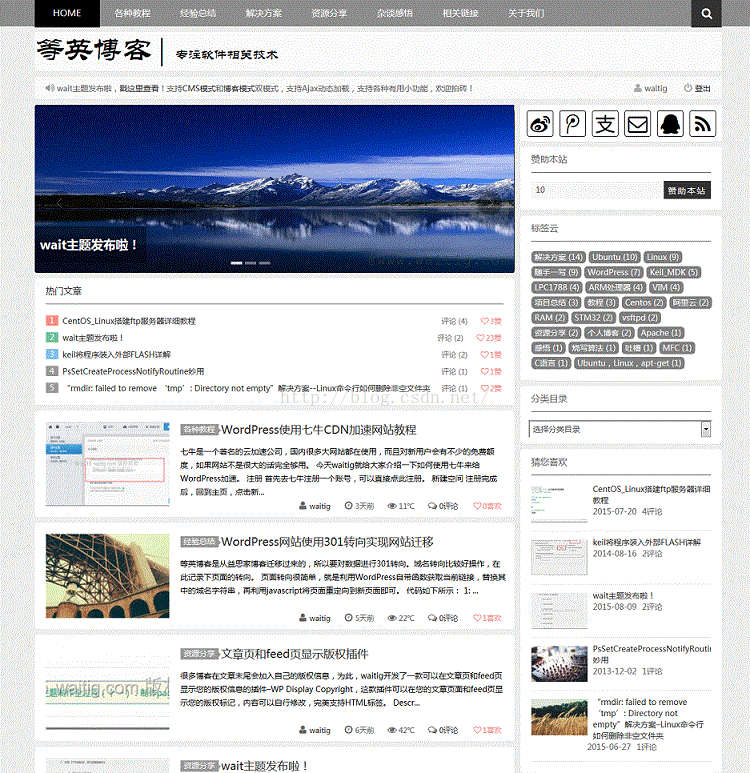Open the Alipay 支 icon
750x773 pixels.
pyautogui.click(x=605, y=123)
